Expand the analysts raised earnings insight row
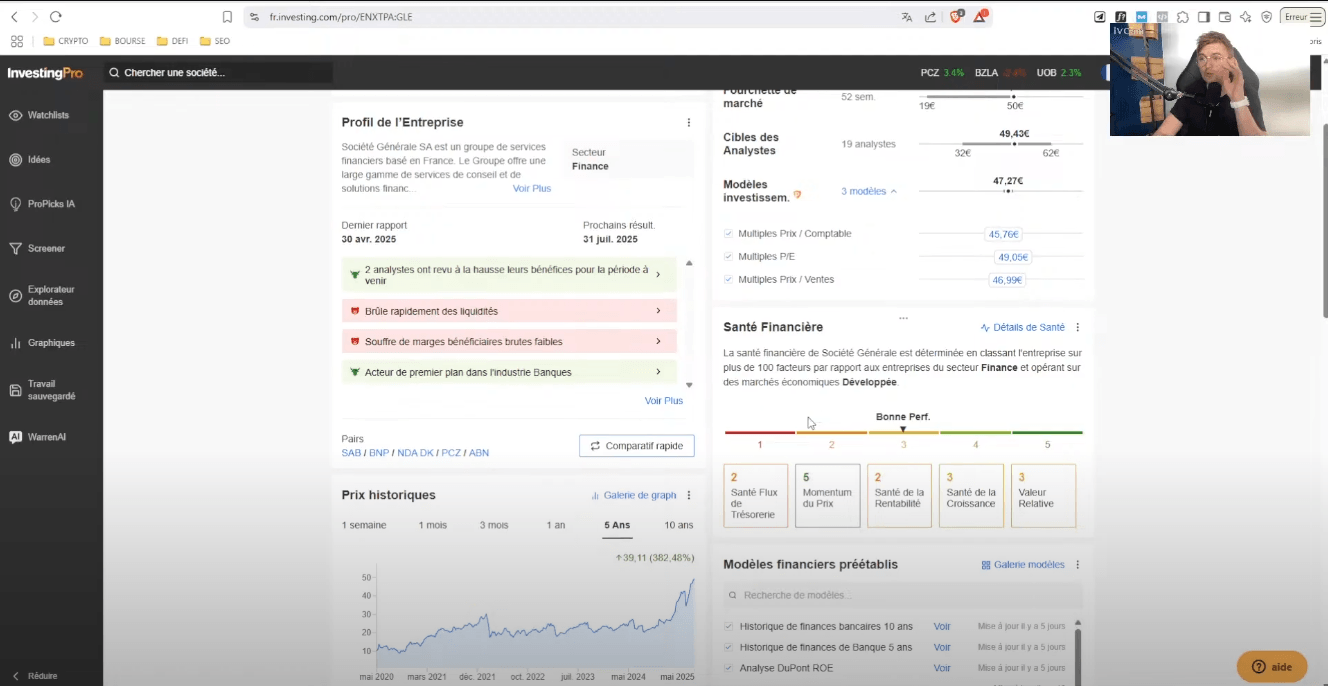 click(x=509, y=275)
